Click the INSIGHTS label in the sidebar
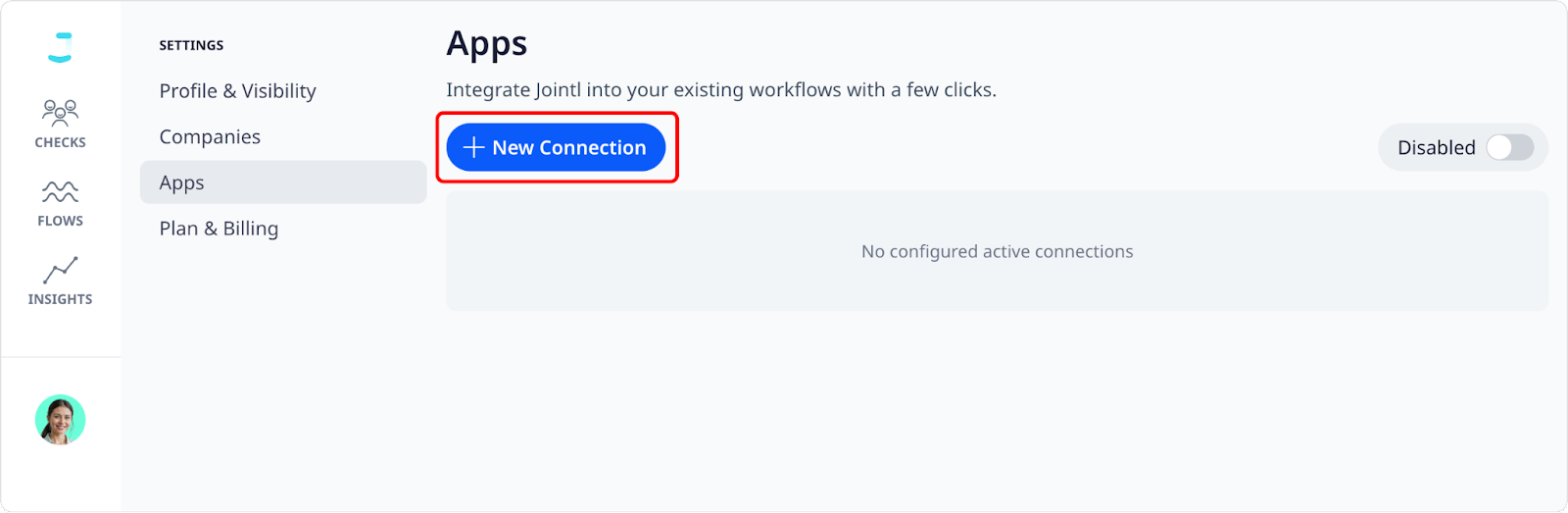This screenshot has height=513, width=1568. (60, 299)
